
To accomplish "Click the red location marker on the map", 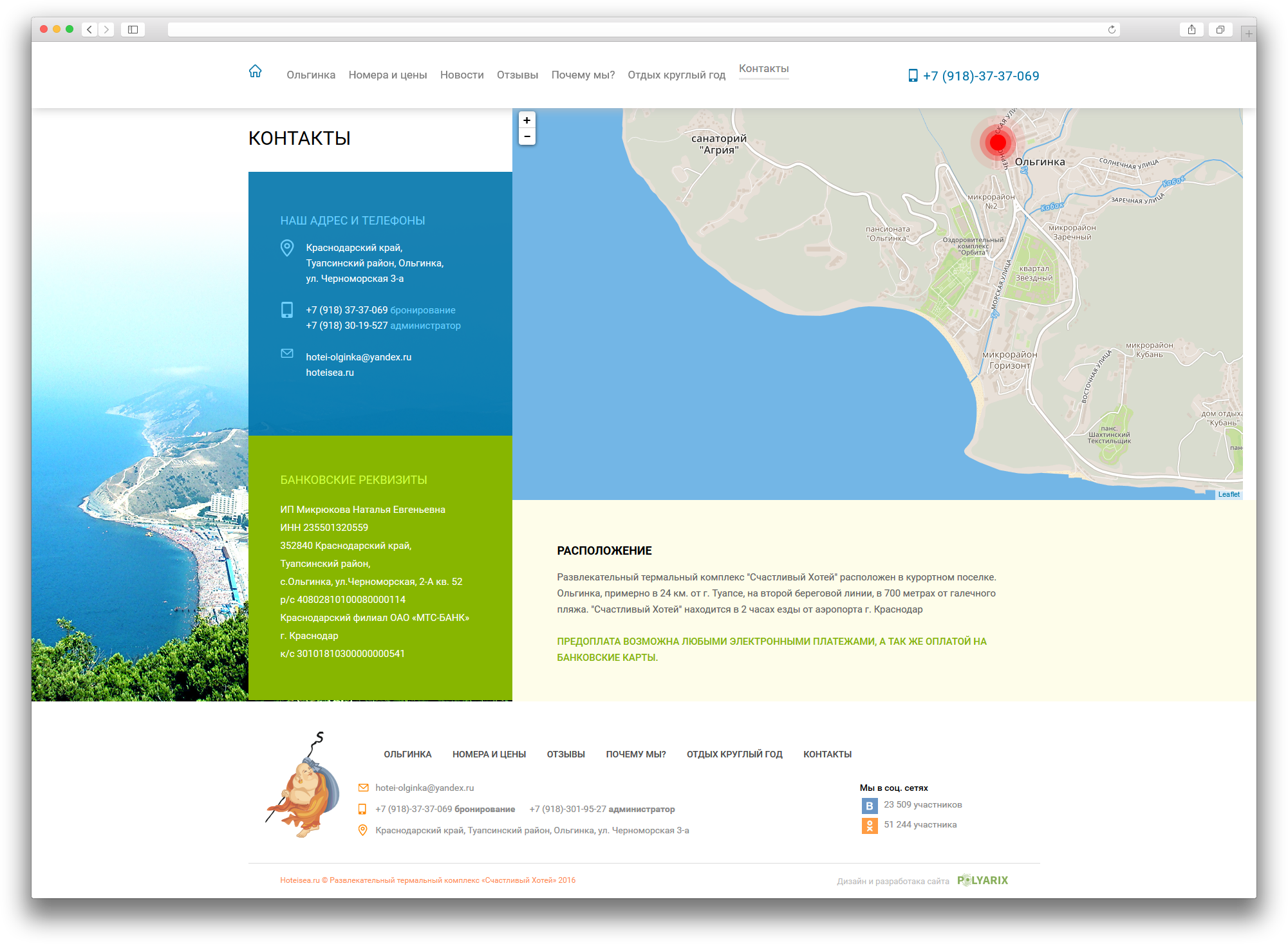I will [997, 142].
